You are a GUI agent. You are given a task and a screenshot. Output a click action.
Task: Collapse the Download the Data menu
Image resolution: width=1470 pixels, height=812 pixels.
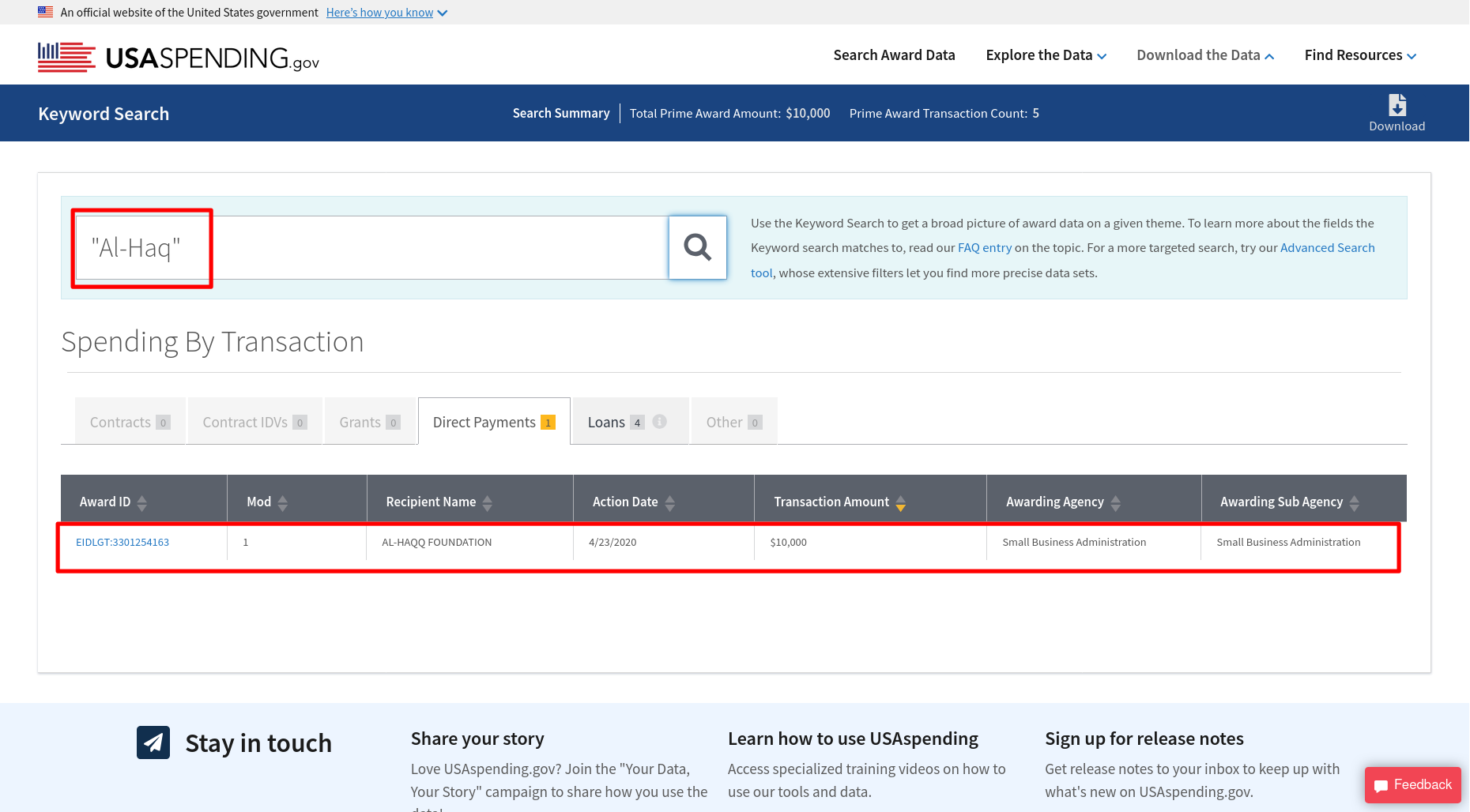[1204, 55]
